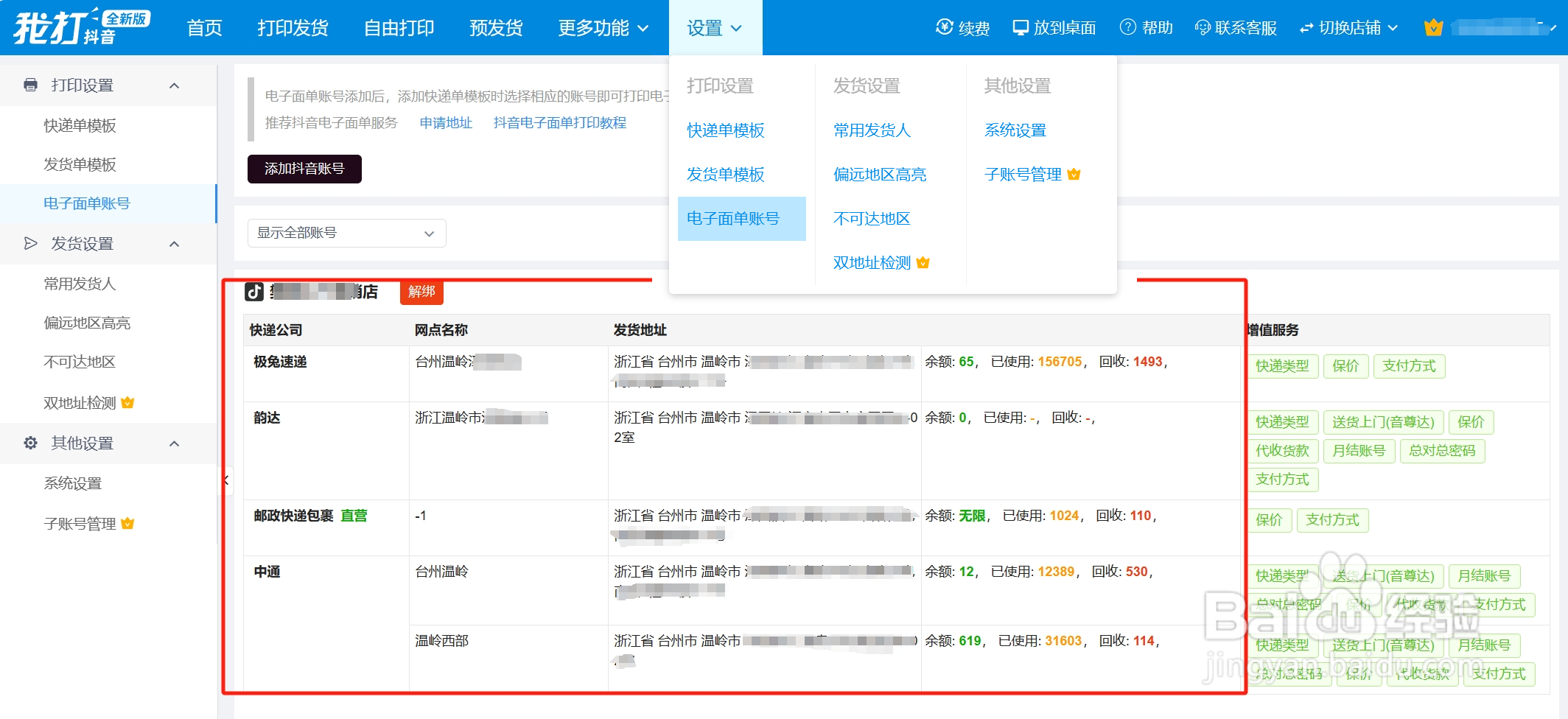The width and height of the screenshot is (1568, 719).
Task: Collapse the sidebar using the left arrow handle
Action: (x=225, y=480)
